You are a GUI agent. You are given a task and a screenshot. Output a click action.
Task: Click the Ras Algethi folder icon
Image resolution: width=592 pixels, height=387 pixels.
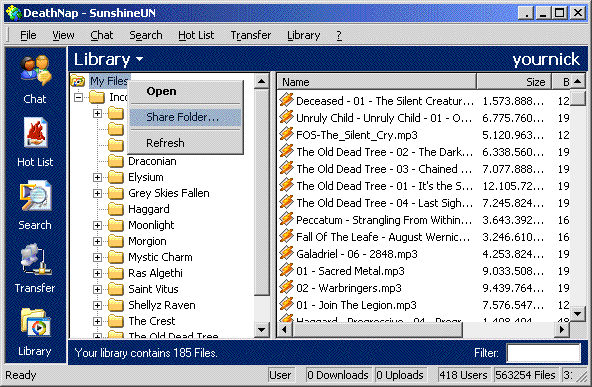(x=116, y=273)
